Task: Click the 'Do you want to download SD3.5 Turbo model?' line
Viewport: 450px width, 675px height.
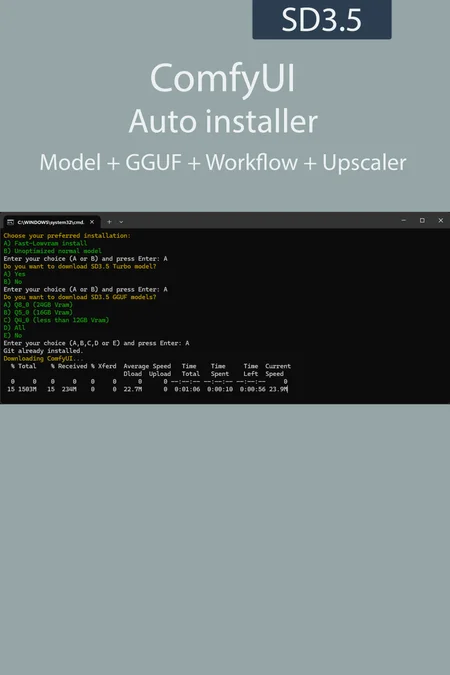Action: [80, 266]
